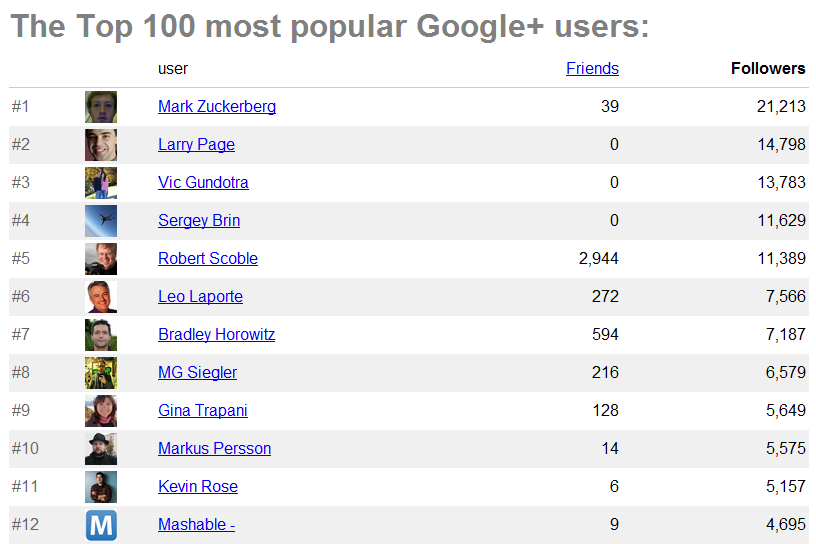Click the Followers column header
816x544 pixels.
[x=767, y=69]
